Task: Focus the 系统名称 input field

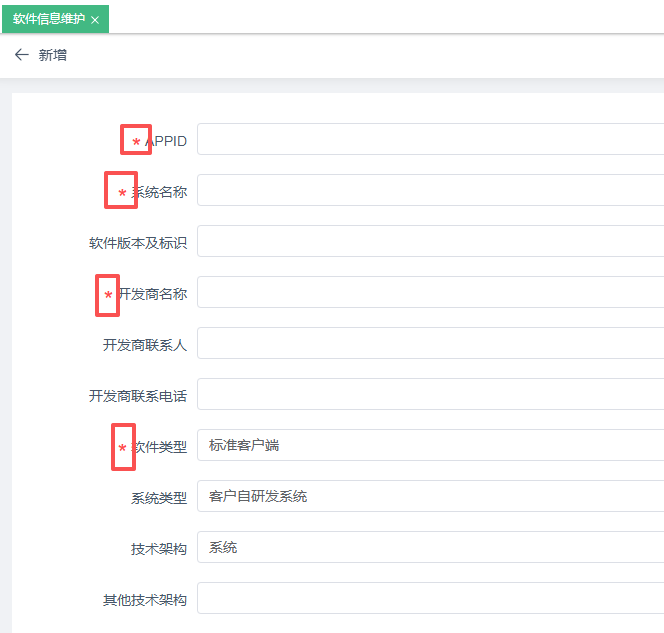Action: pyautogui.click(x=430, y=190)
